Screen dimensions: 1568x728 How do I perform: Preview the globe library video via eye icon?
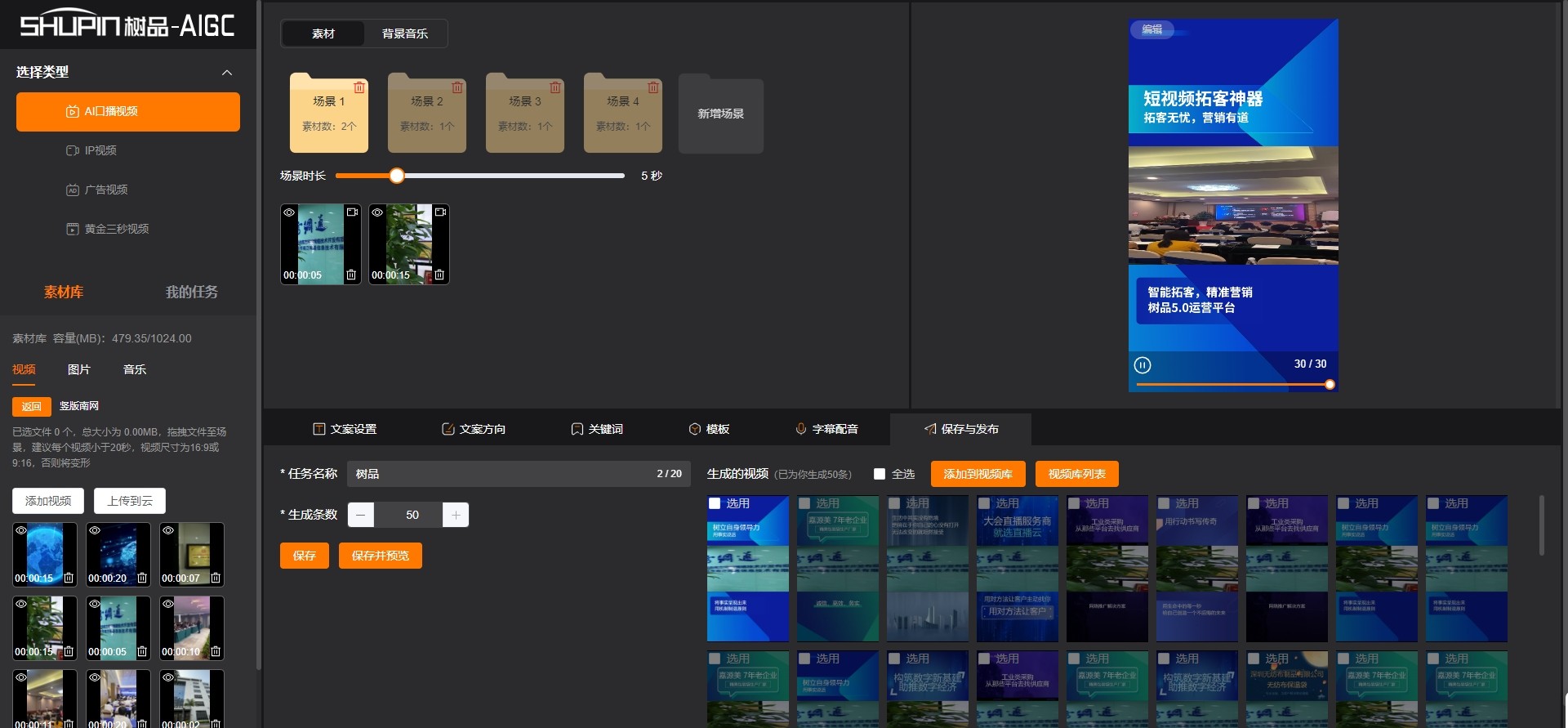[x=21, y=531]
